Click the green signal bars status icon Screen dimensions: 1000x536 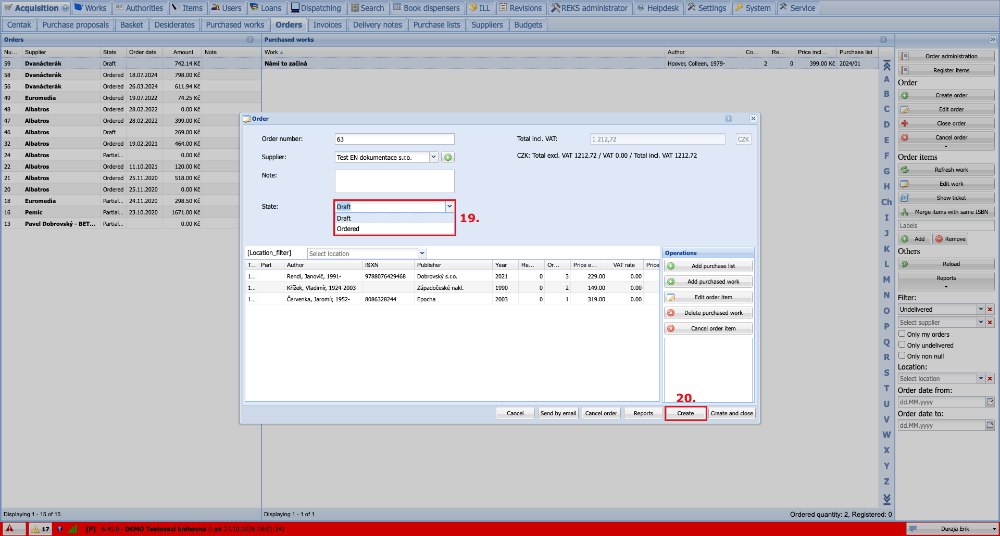73,529
